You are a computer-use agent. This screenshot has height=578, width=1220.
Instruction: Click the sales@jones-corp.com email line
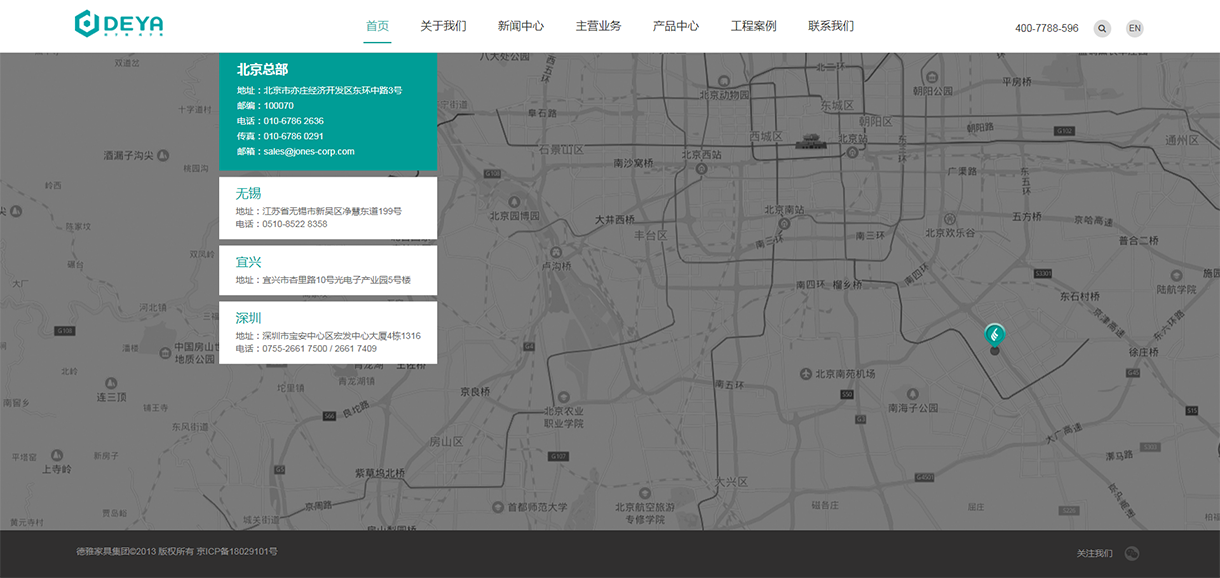coord(296,151)
